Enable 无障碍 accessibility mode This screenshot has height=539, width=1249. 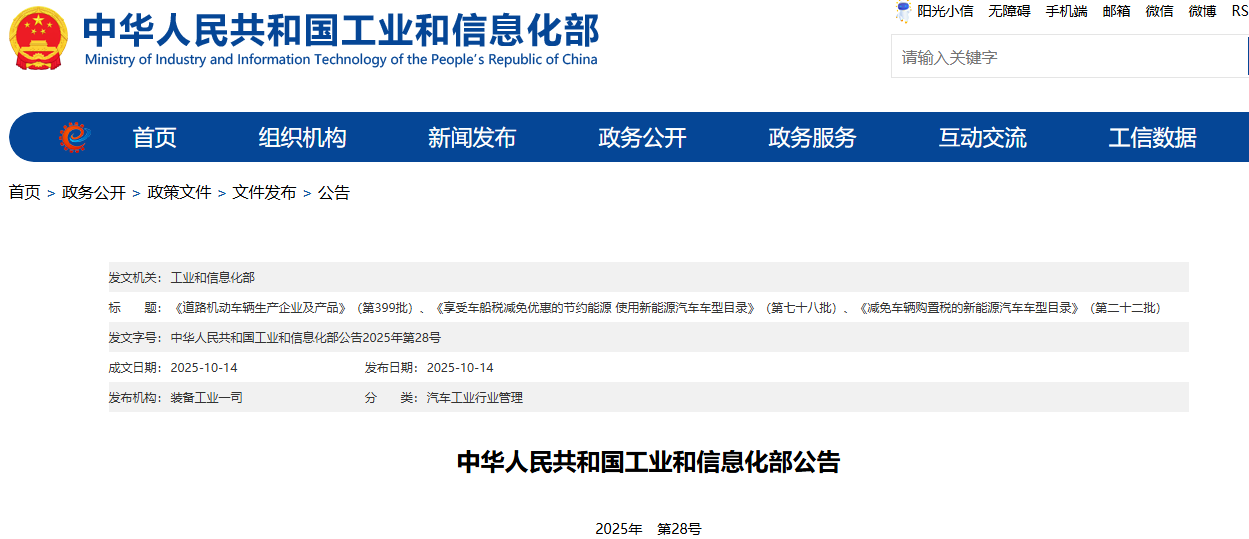1009,11
